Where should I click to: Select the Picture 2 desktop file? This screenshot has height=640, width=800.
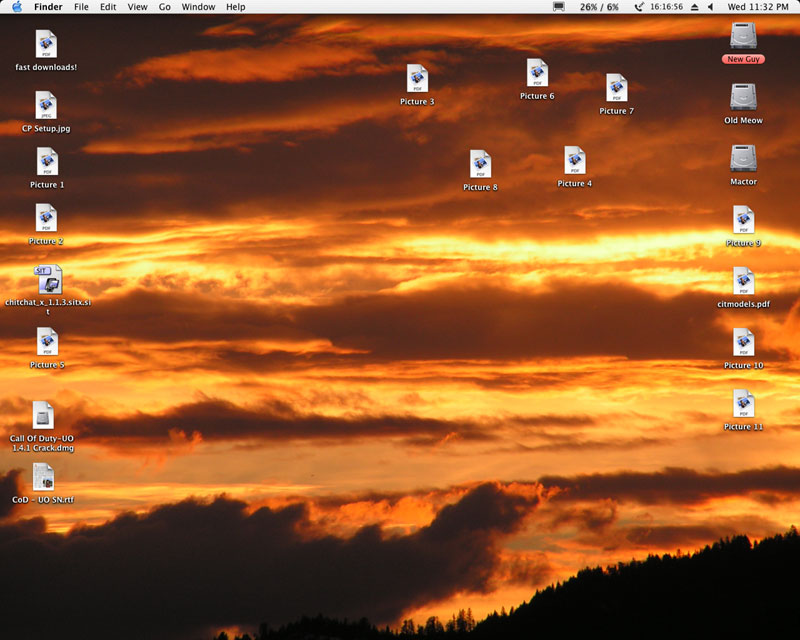pyautogui.click(x=46, y=217)
